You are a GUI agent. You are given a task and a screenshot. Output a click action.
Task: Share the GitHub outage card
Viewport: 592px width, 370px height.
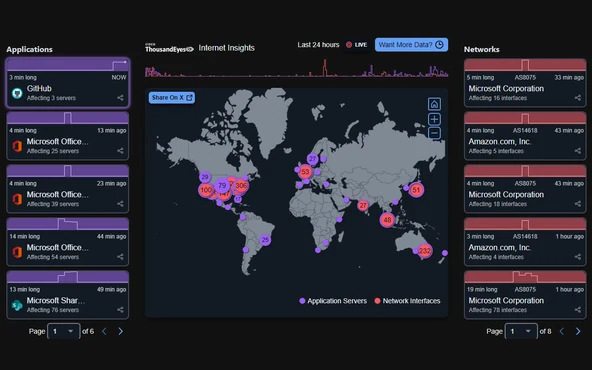[120, 98]
